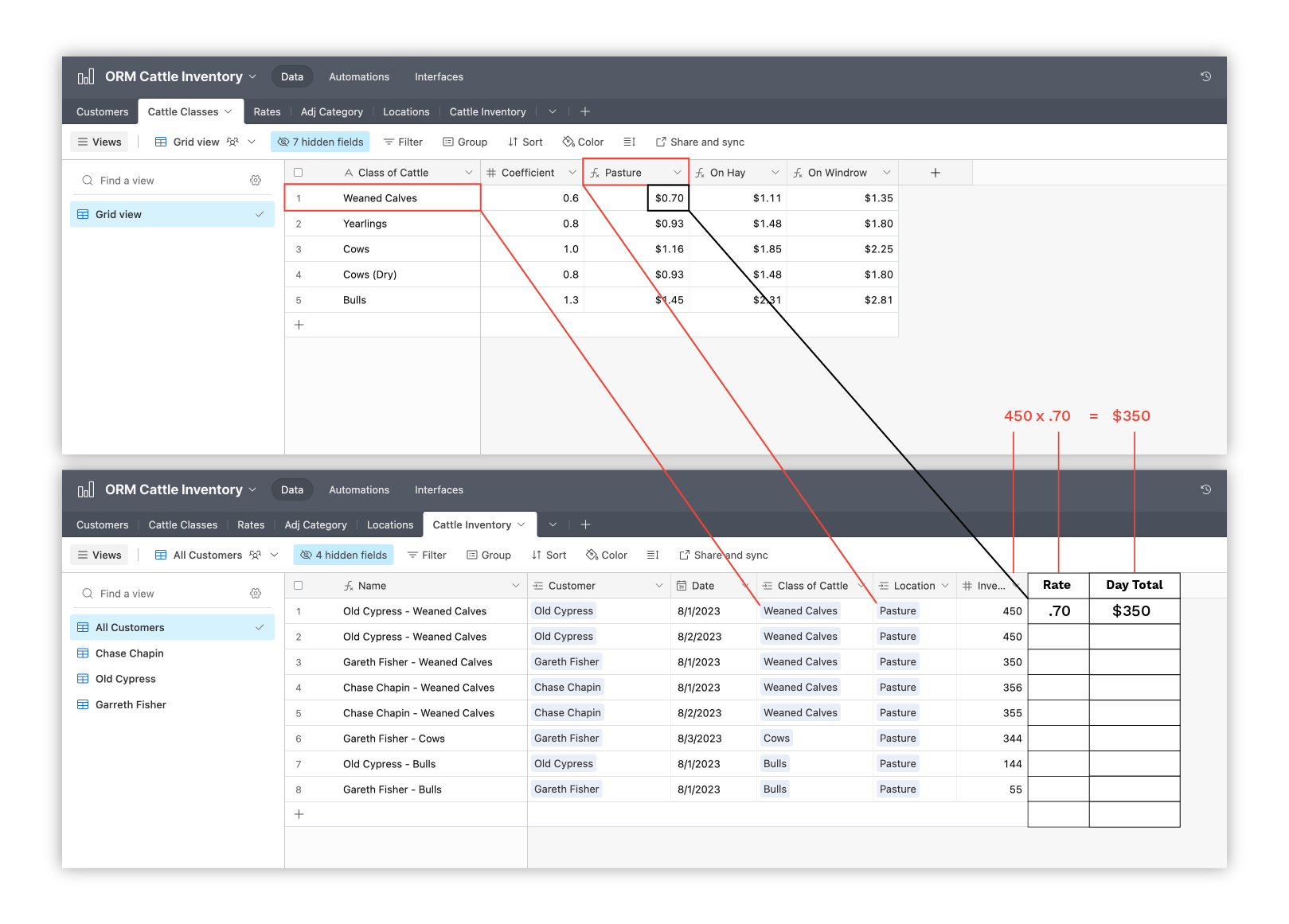The width and height of the screenshot is (1289, 924).
Task: Click Interfaces in the lower window
Action: tap(439, 489)
